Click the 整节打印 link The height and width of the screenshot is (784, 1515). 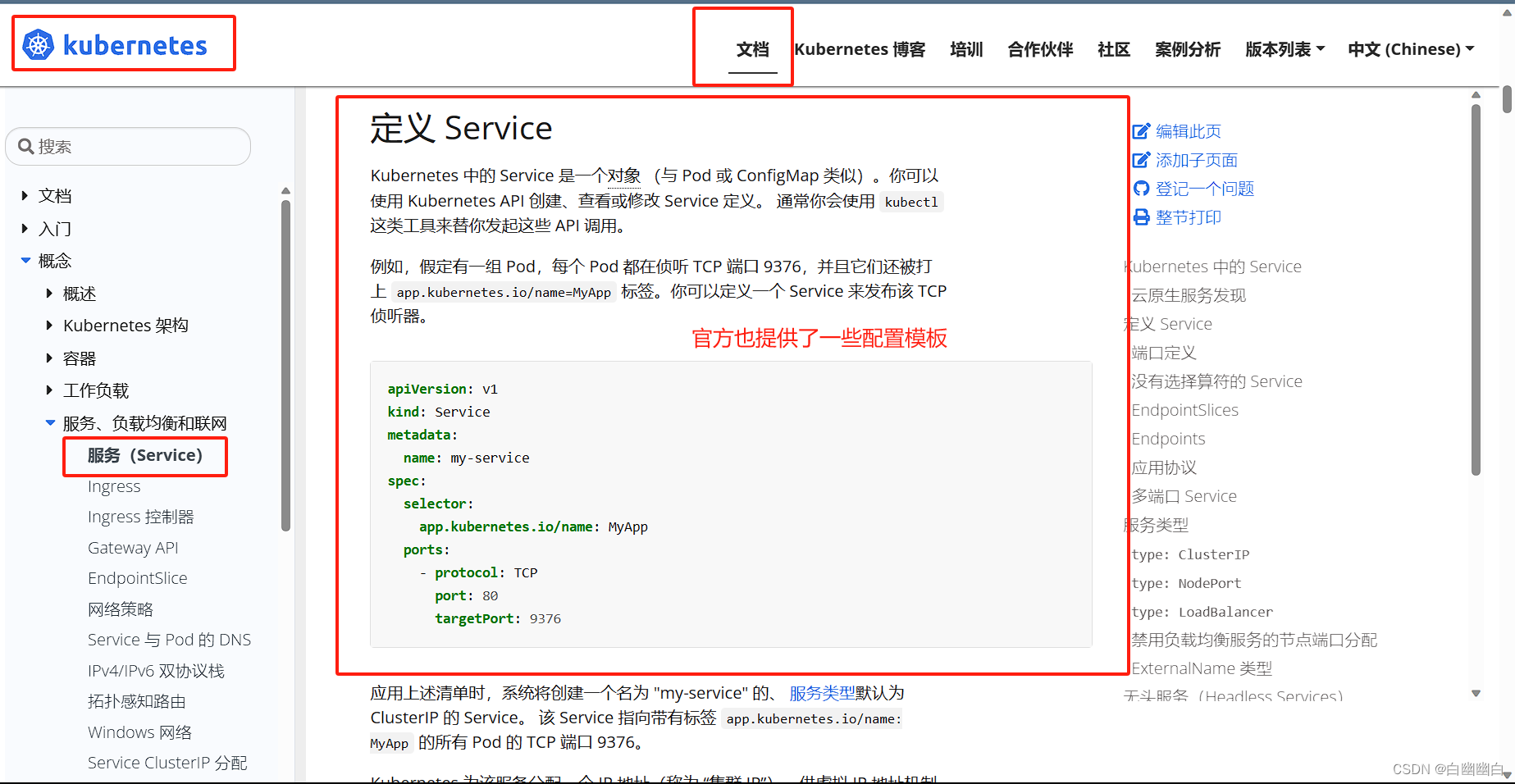pyautogui.click(x=1189, y=217)
